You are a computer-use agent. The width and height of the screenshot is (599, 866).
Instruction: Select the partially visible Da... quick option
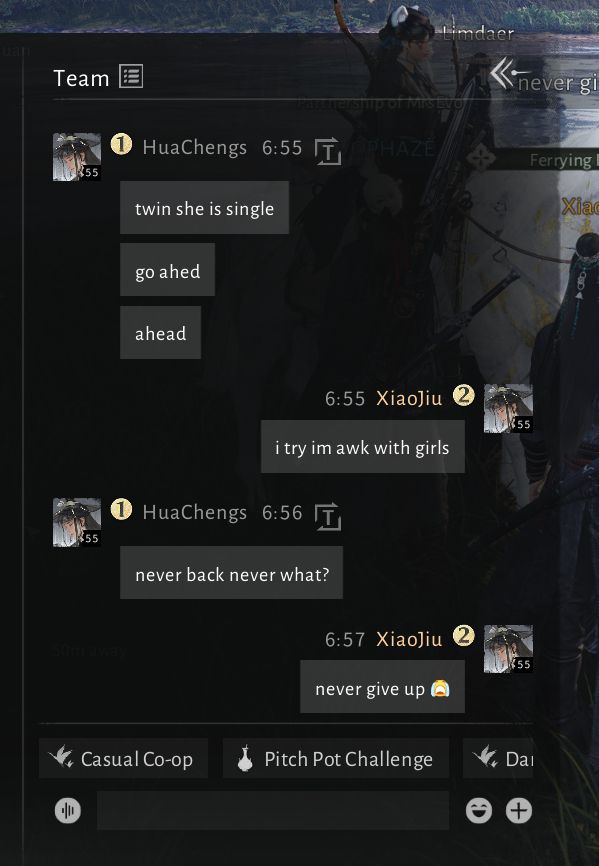tap(498, 758)
